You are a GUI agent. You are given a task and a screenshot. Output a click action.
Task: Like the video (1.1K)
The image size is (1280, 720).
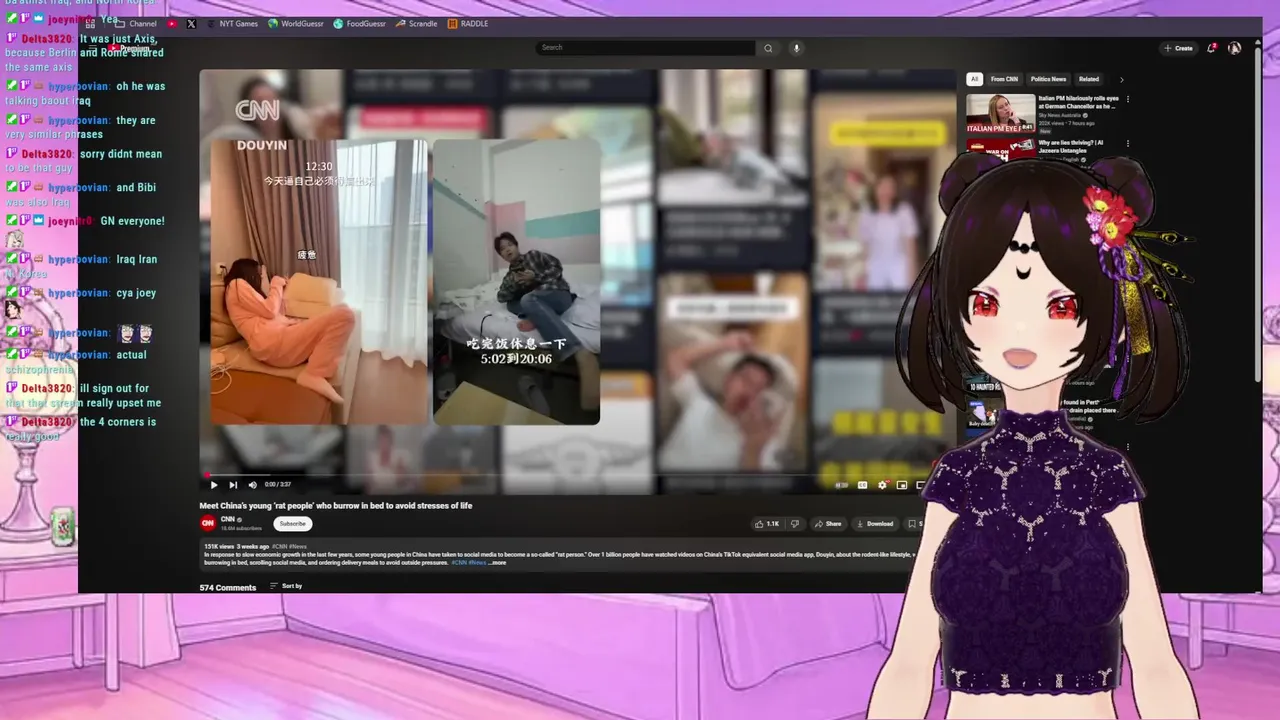[768, 523]
